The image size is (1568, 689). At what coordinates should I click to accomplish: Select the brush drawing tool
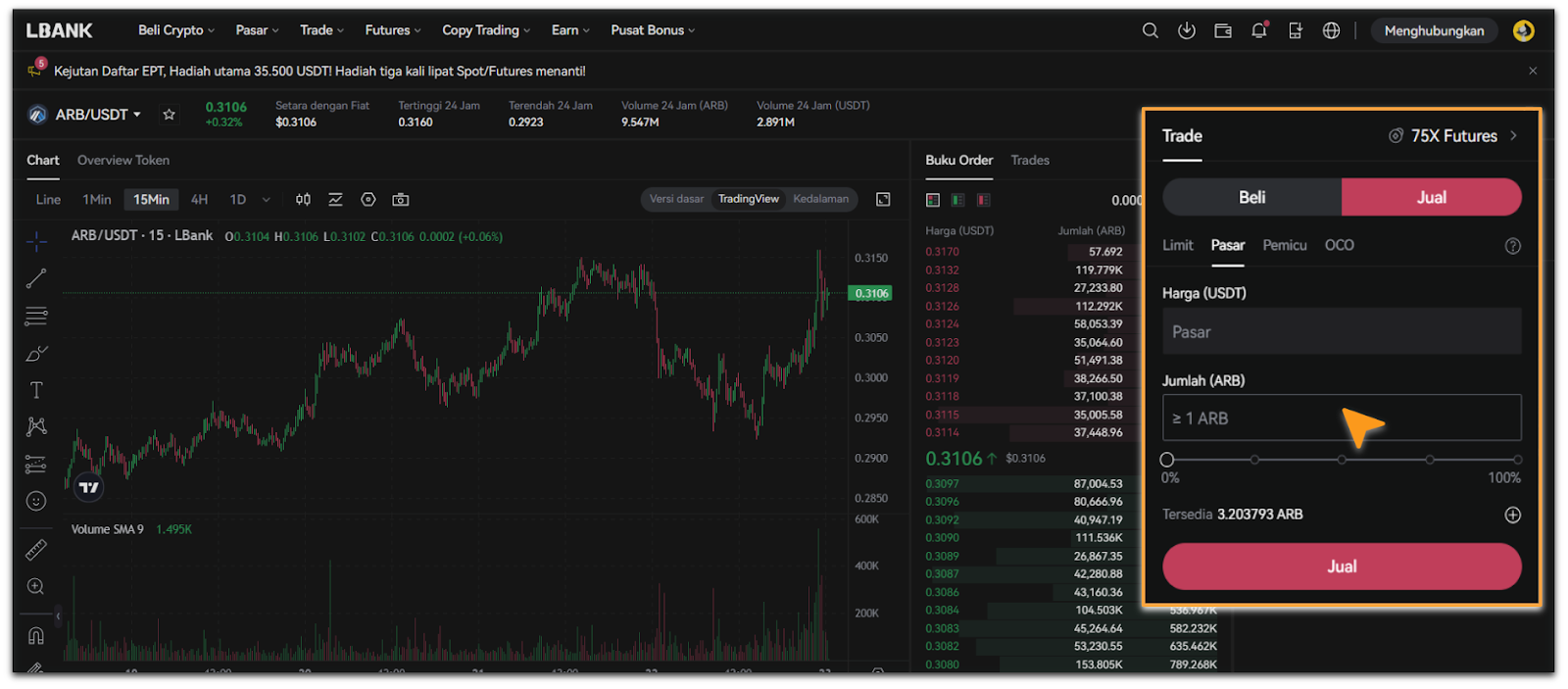pyautogui.click(x=36, y=353)
